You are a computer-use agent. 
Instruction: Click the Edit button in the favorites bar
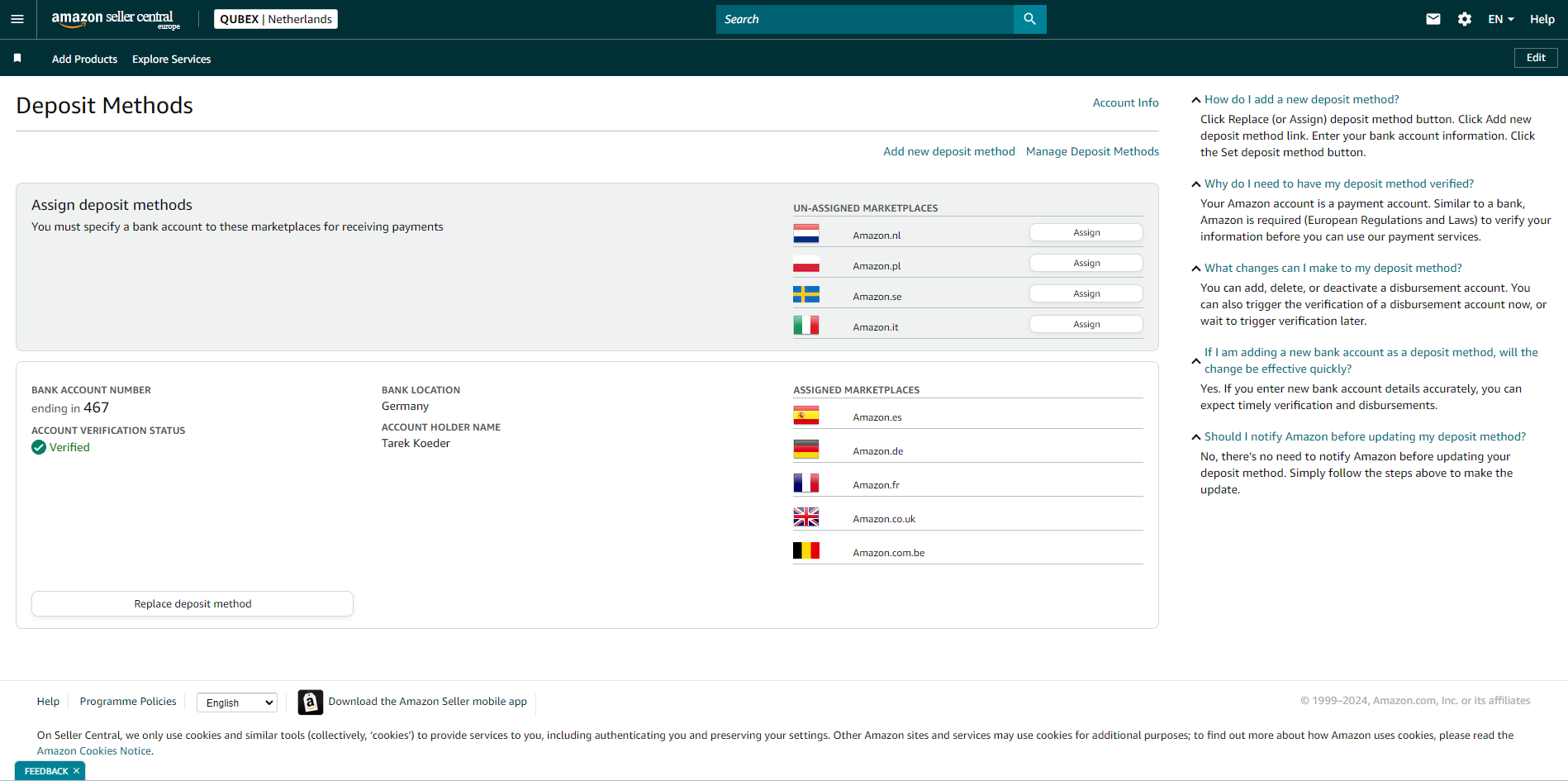coord(1536,58)
